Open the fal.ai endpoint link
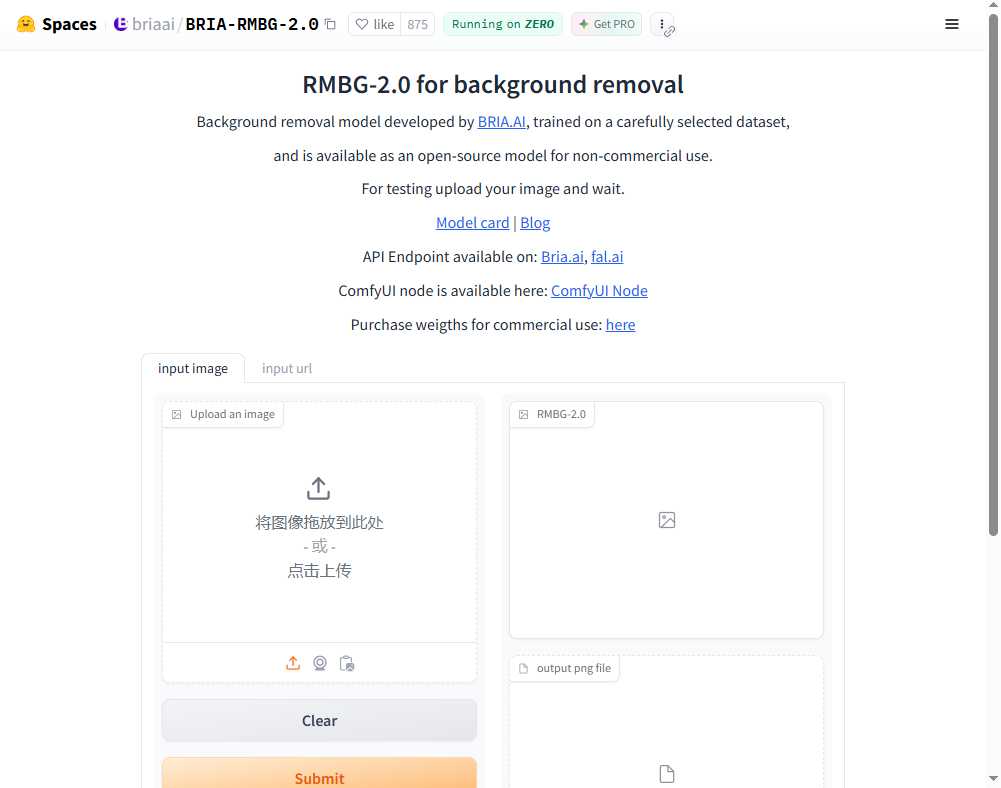Viewport: 1001px width, 788px height. click(x=607, y=257)
